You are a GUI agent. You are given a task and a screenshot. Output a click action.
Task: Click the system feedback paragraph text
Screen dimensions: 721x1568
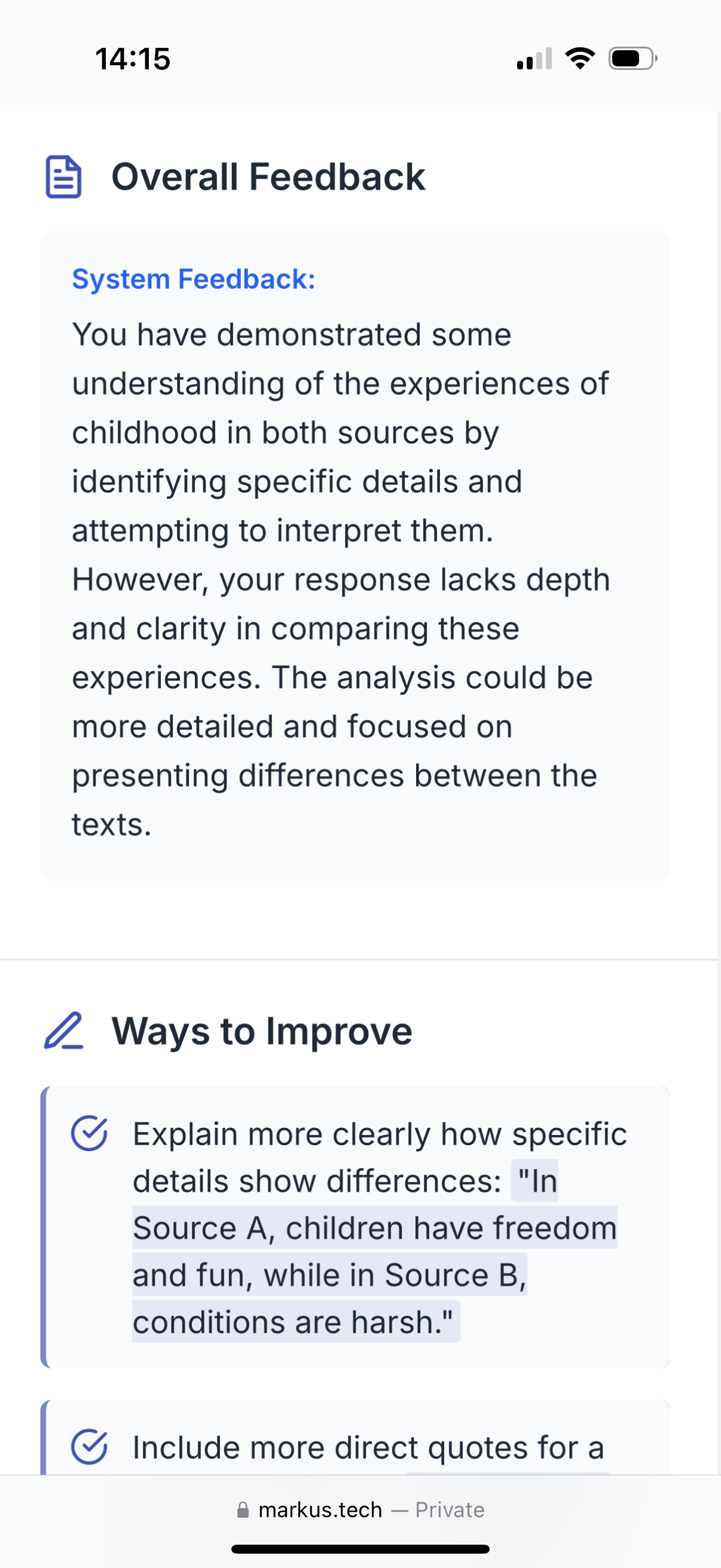point(341,579)
